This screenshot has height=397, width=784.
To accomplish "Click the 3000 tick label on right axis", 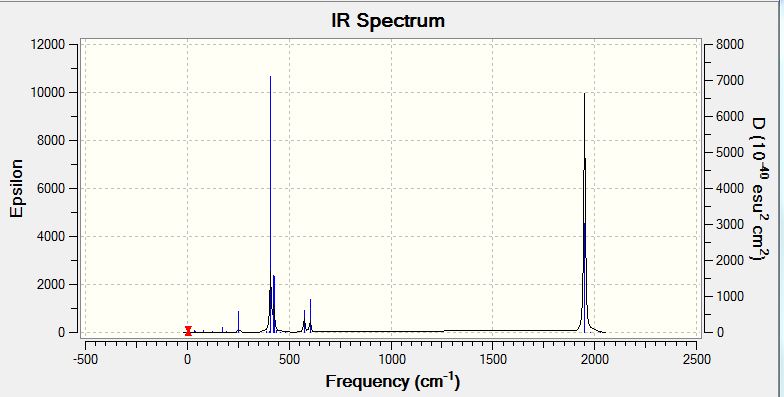I will click(x=730, y=224).
